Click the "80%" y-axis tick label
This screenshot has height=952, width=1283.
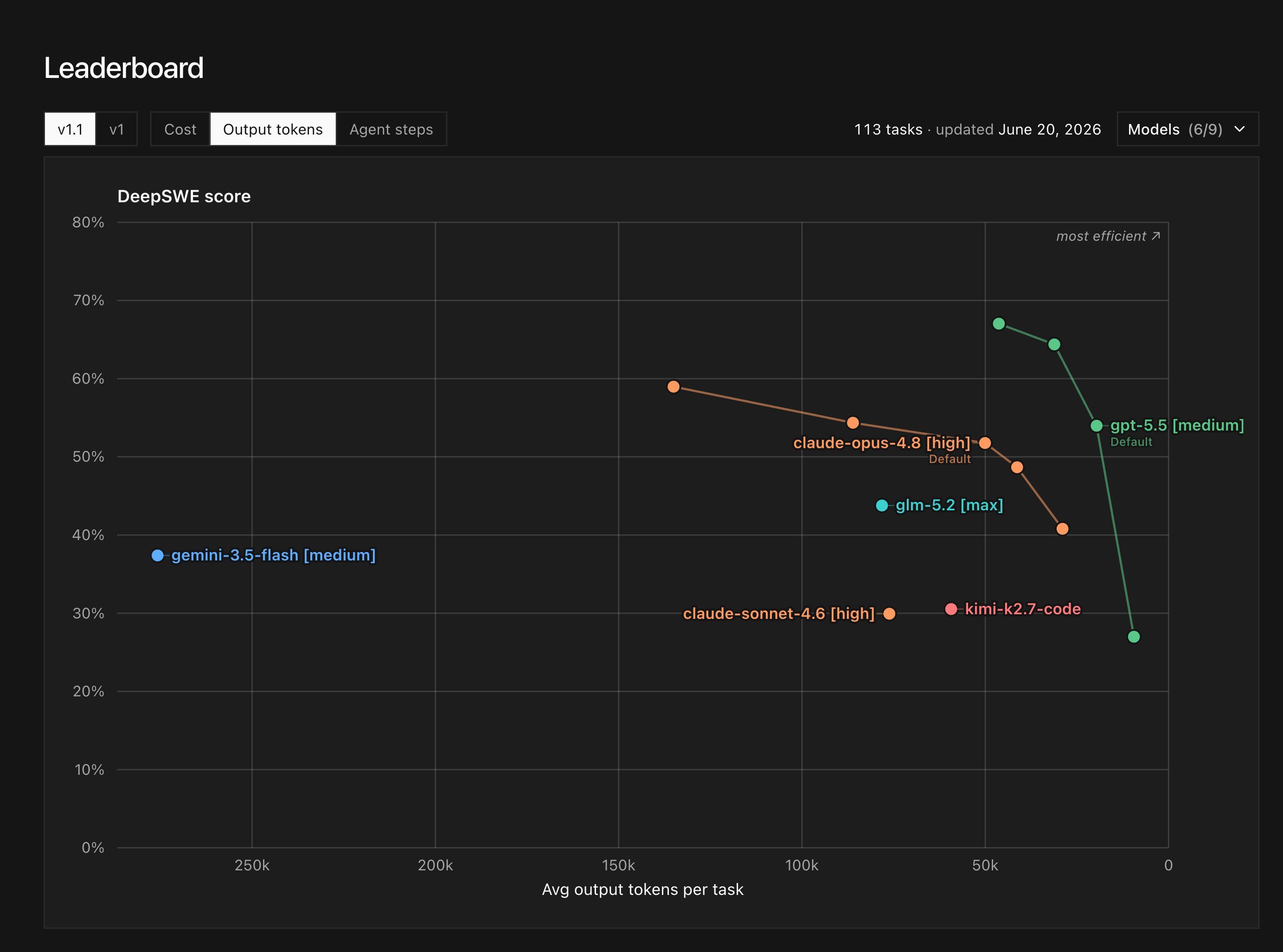88,222
